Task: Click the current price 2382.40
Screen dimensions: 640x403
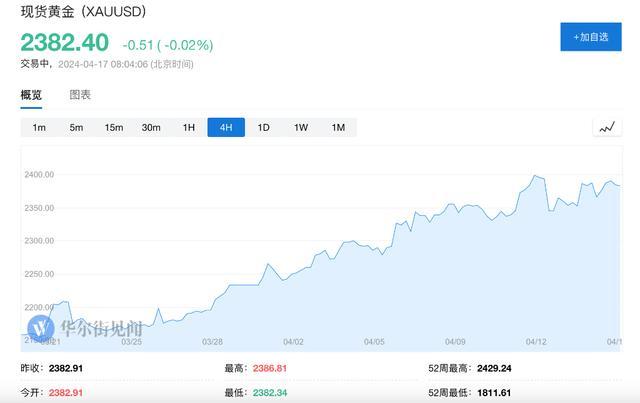Action: 64,45
